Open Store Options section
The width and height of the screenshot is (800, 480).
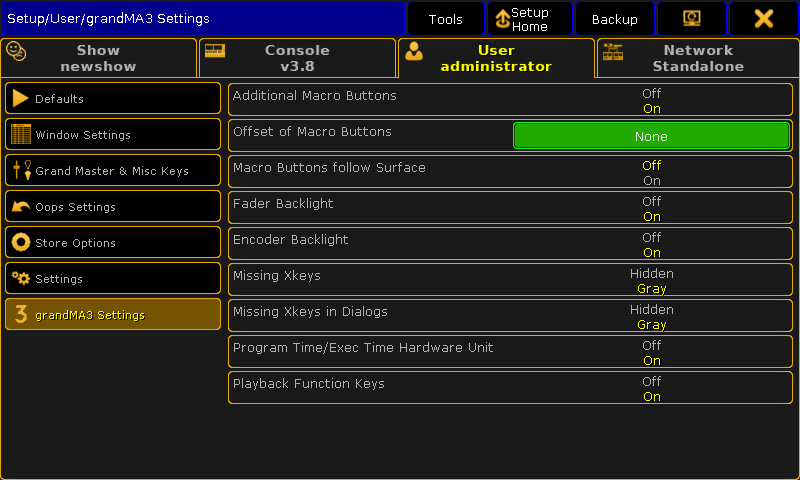coord(113,242)
